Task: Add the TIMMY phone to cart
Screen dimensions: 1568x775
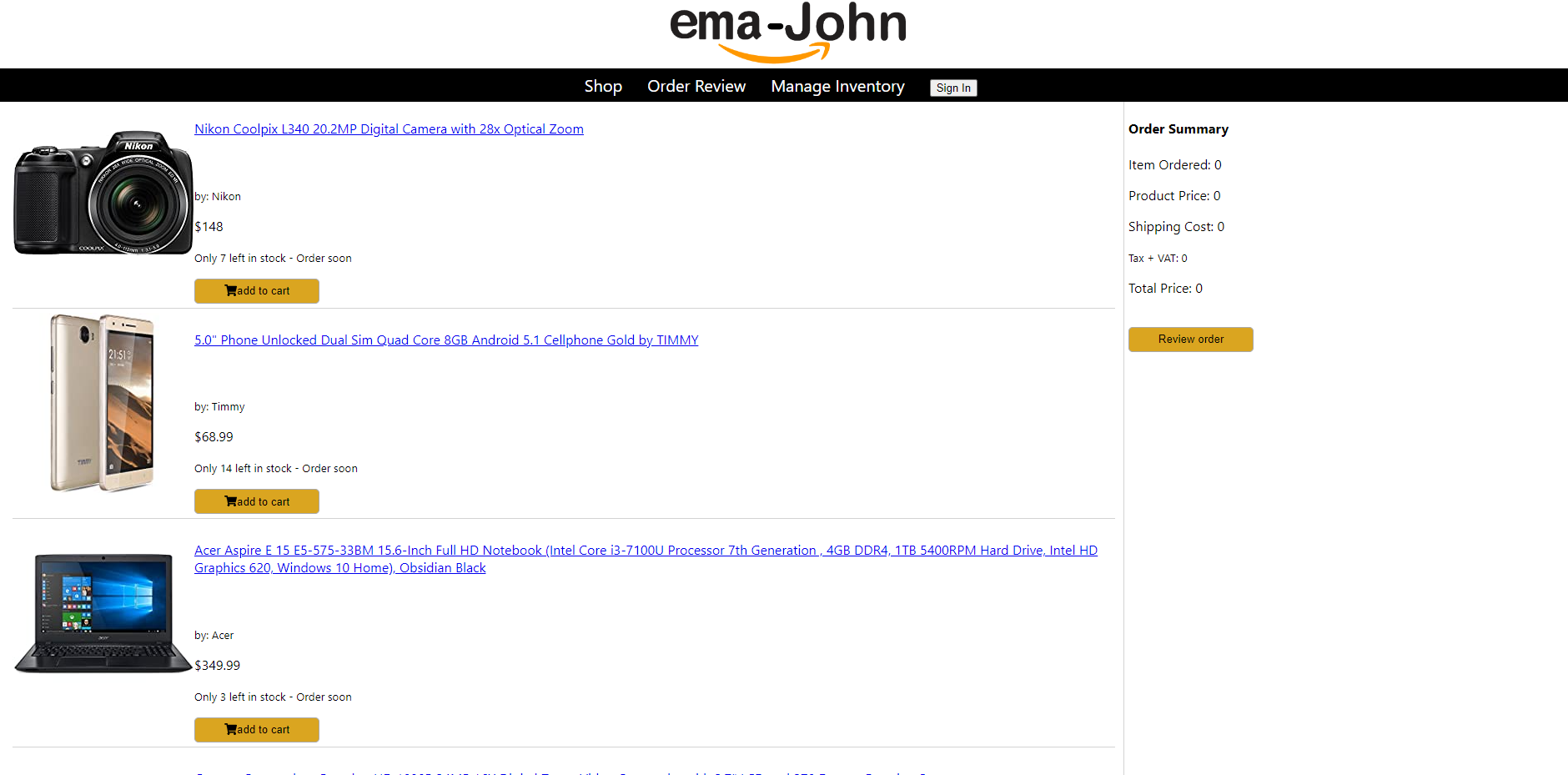Action: pyautogui.click(x=257, y=501)
